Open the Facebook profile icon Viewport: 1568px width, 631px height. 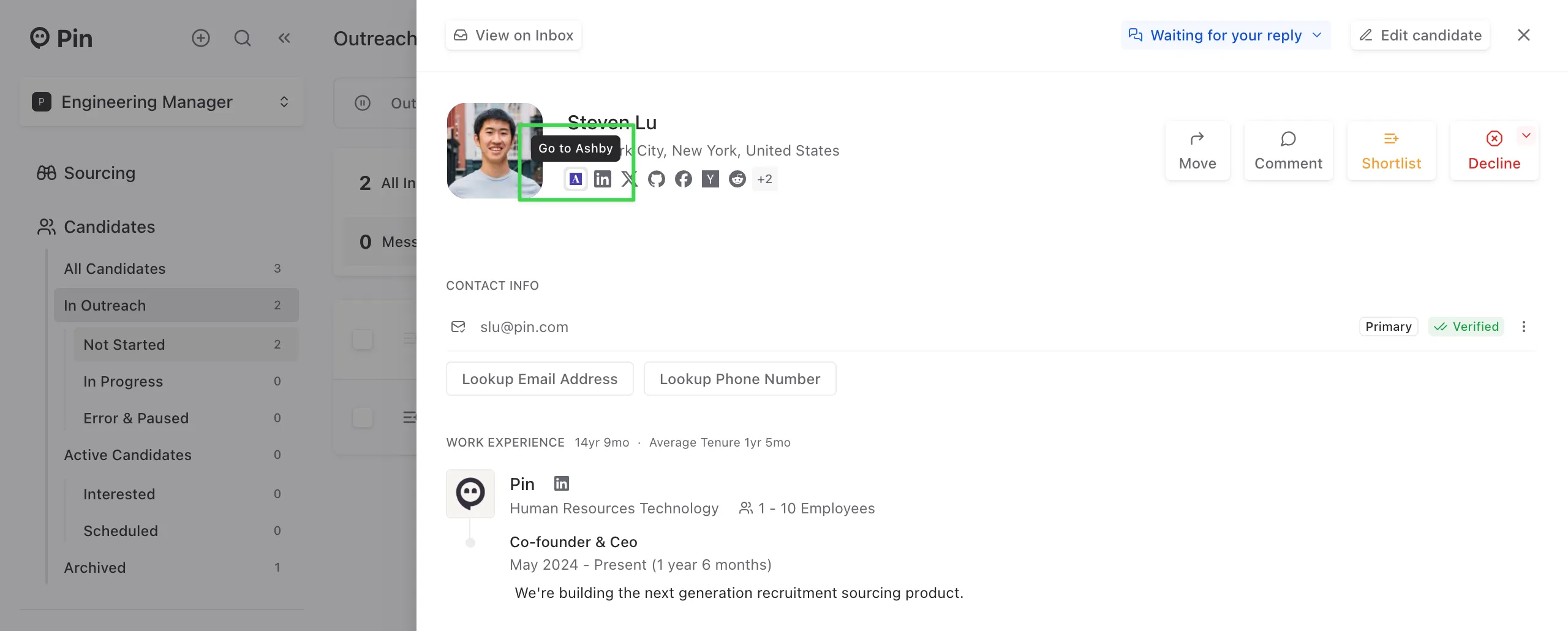(x=684, y=179)
